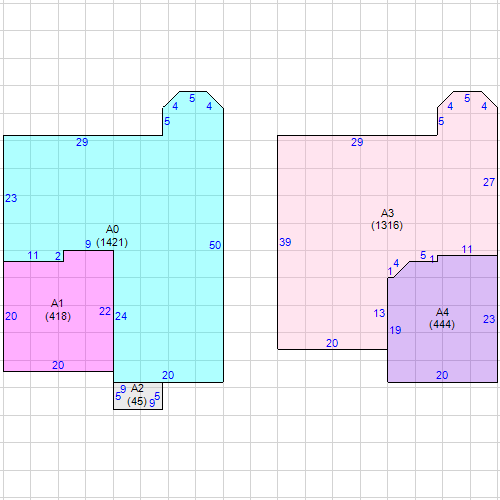Click the 20 dimension along A3's bottom edge
This screenshot has width=500, height=500.
332,343
